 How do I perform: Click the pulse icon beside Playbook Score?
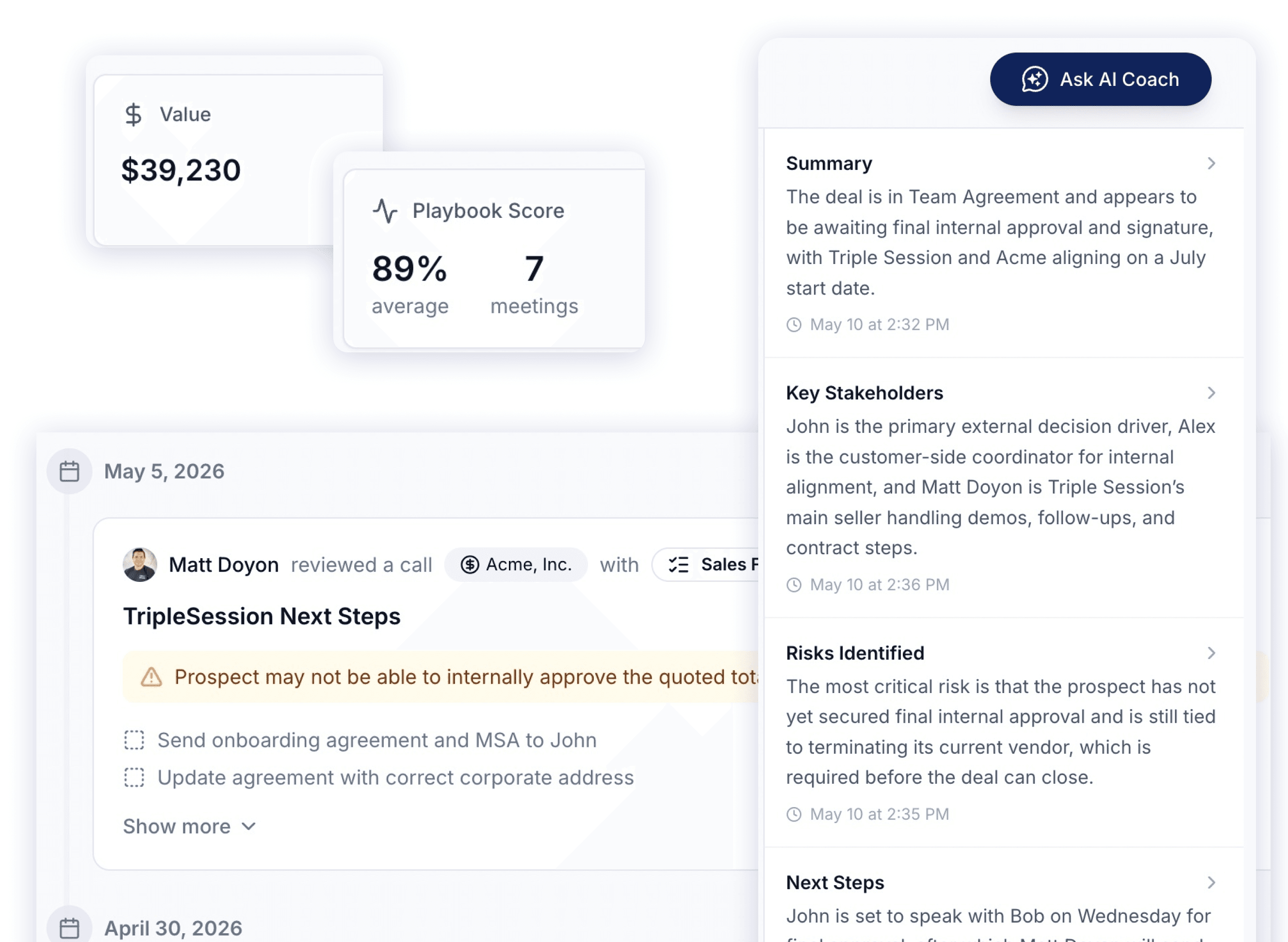(x=385, y=211)
